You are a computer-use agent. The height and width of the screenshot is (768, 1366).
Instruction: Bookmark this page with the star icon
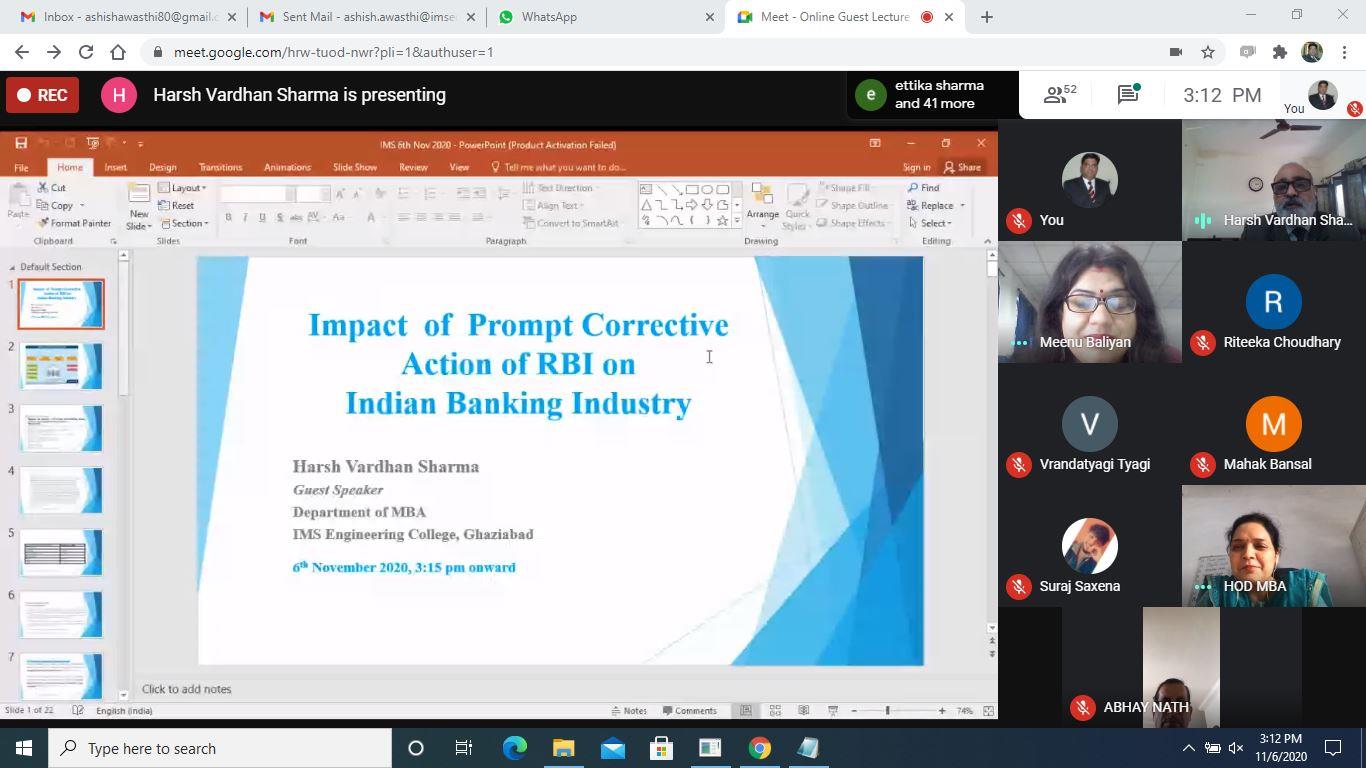[1208, 52]
